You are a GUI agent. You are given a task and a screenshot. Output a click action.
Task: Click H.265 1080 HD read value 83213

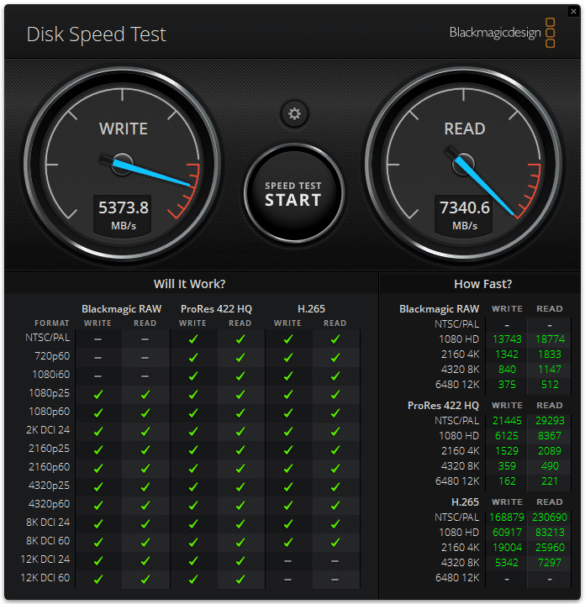(550, 532)
